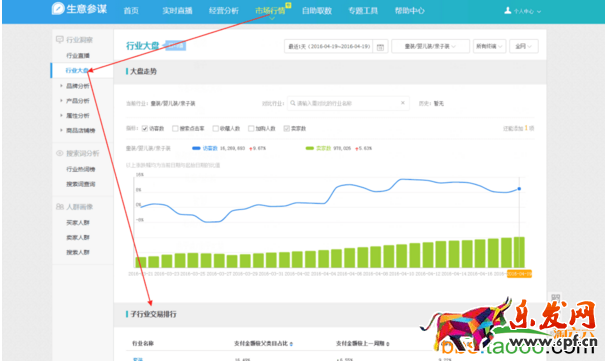This screenshot has height=362, width=608.
Task: Open the 童装/婴儿装/亲子装 category dropdown
Action: pos(430,46)
